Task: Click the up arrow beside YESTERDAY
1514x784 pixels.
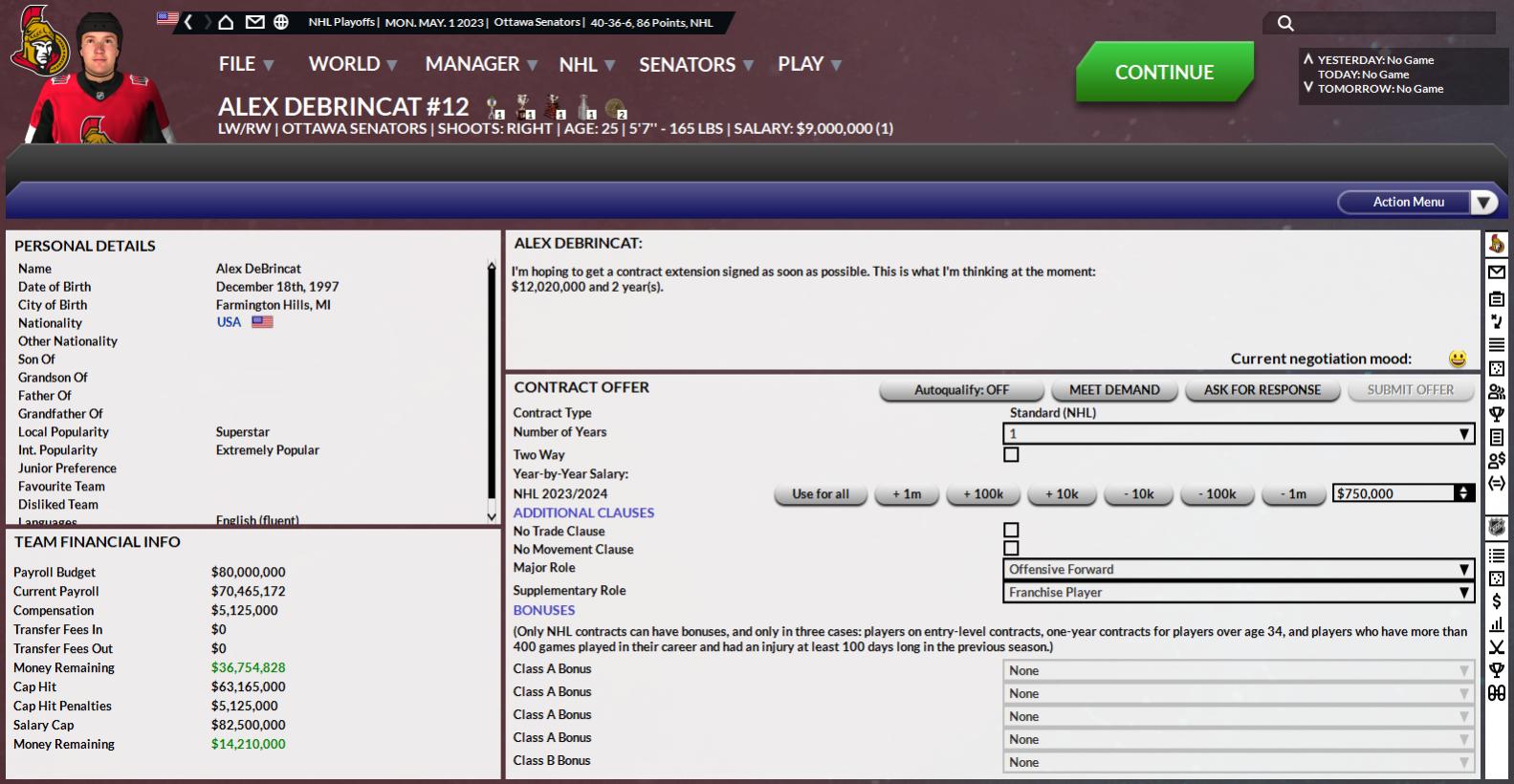Action: coord(1308,59)
